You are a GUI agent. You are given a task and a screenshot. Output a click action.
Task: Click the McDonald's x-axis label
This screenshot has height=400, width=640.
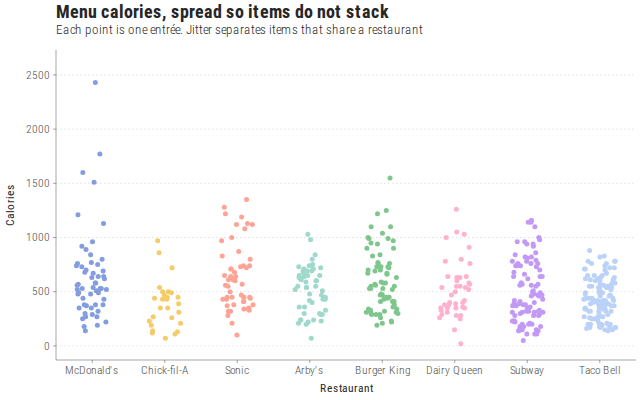[x=91, y=370]
